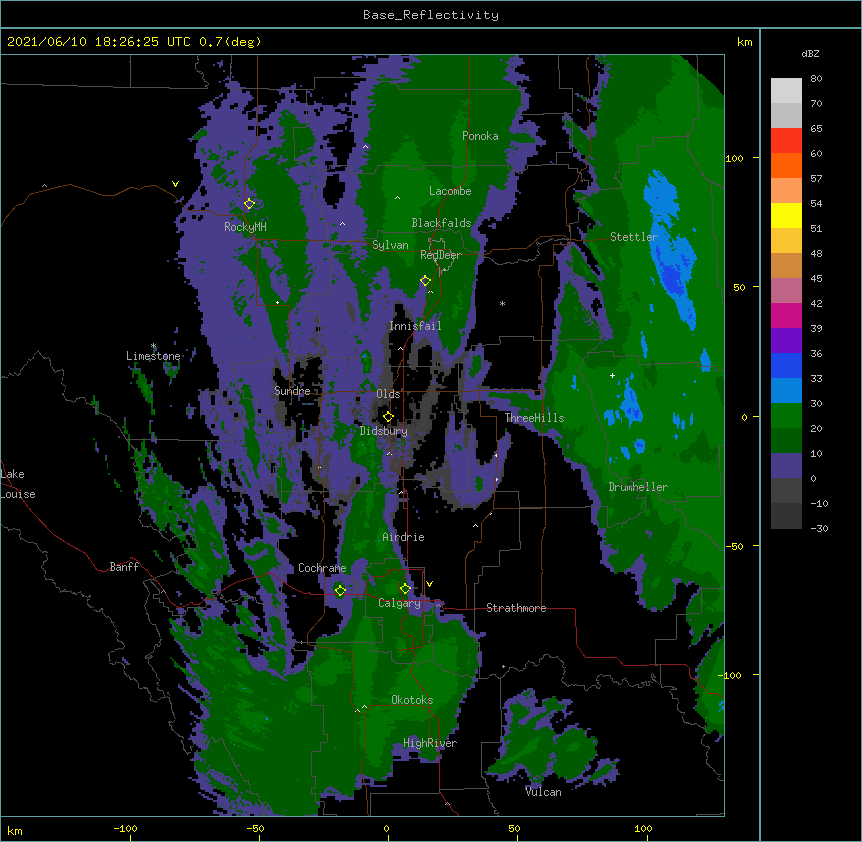This screenshot has height=842, width=862.
Task: Select the Calgary label
Action: (x=399, y=603)
